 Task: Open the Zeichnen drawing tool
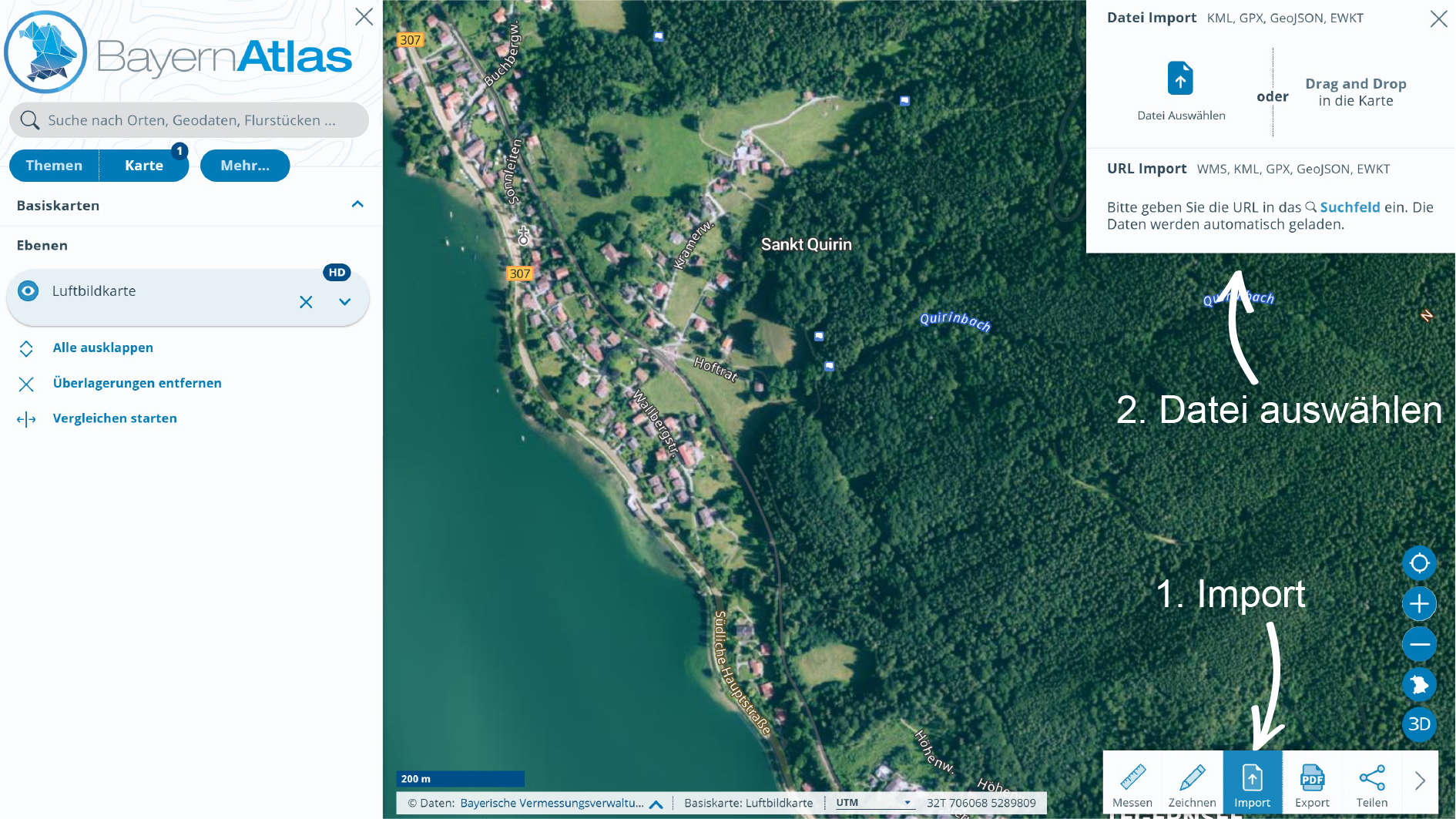coord(1192,784)
